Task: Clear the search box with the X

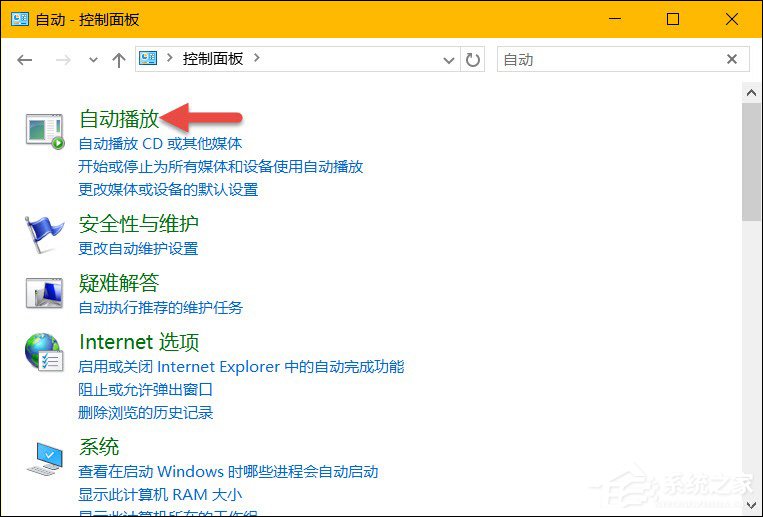Action: (x=732, y=59)
